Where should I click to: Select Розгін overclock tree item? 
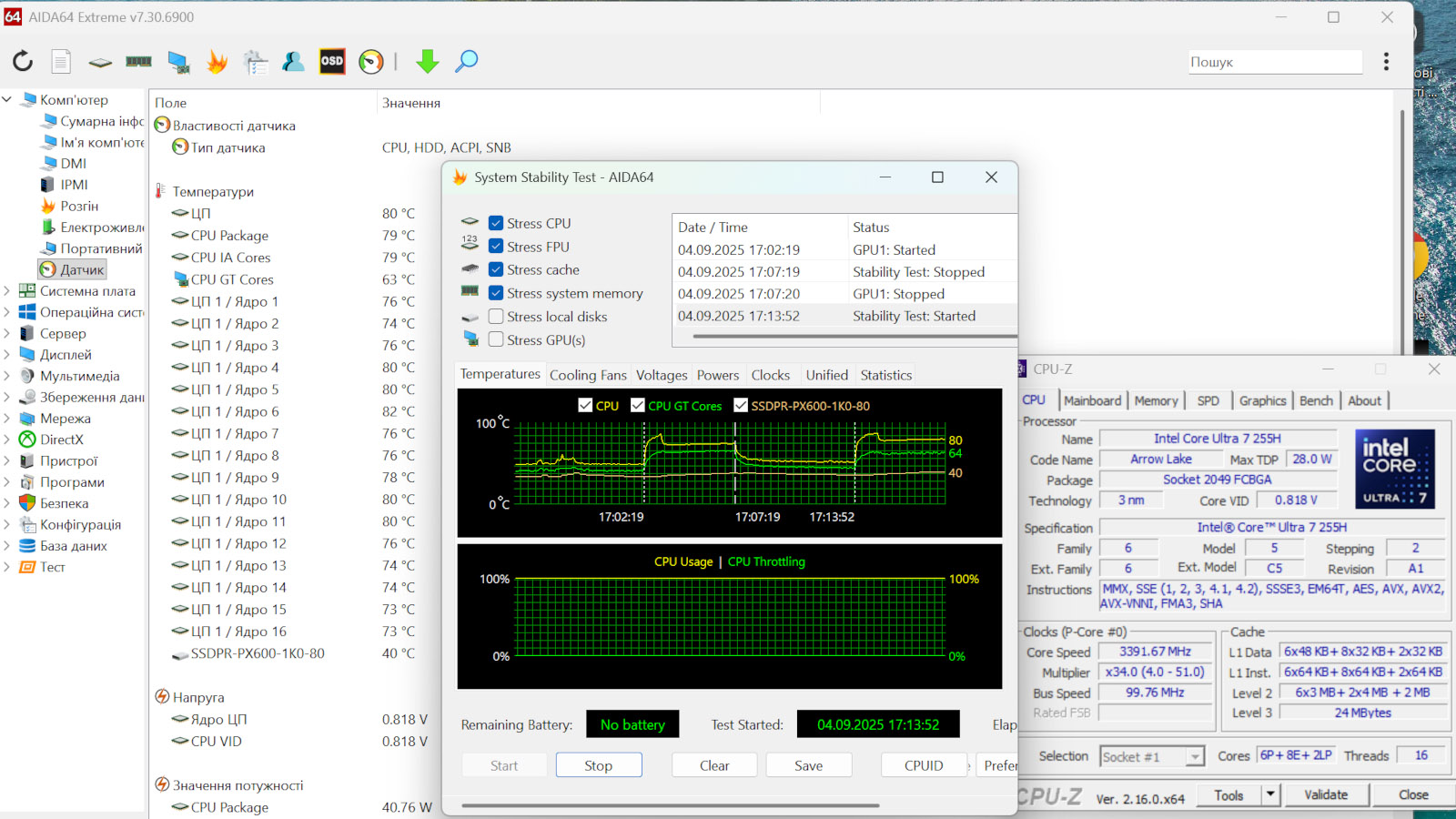[79, 206]
